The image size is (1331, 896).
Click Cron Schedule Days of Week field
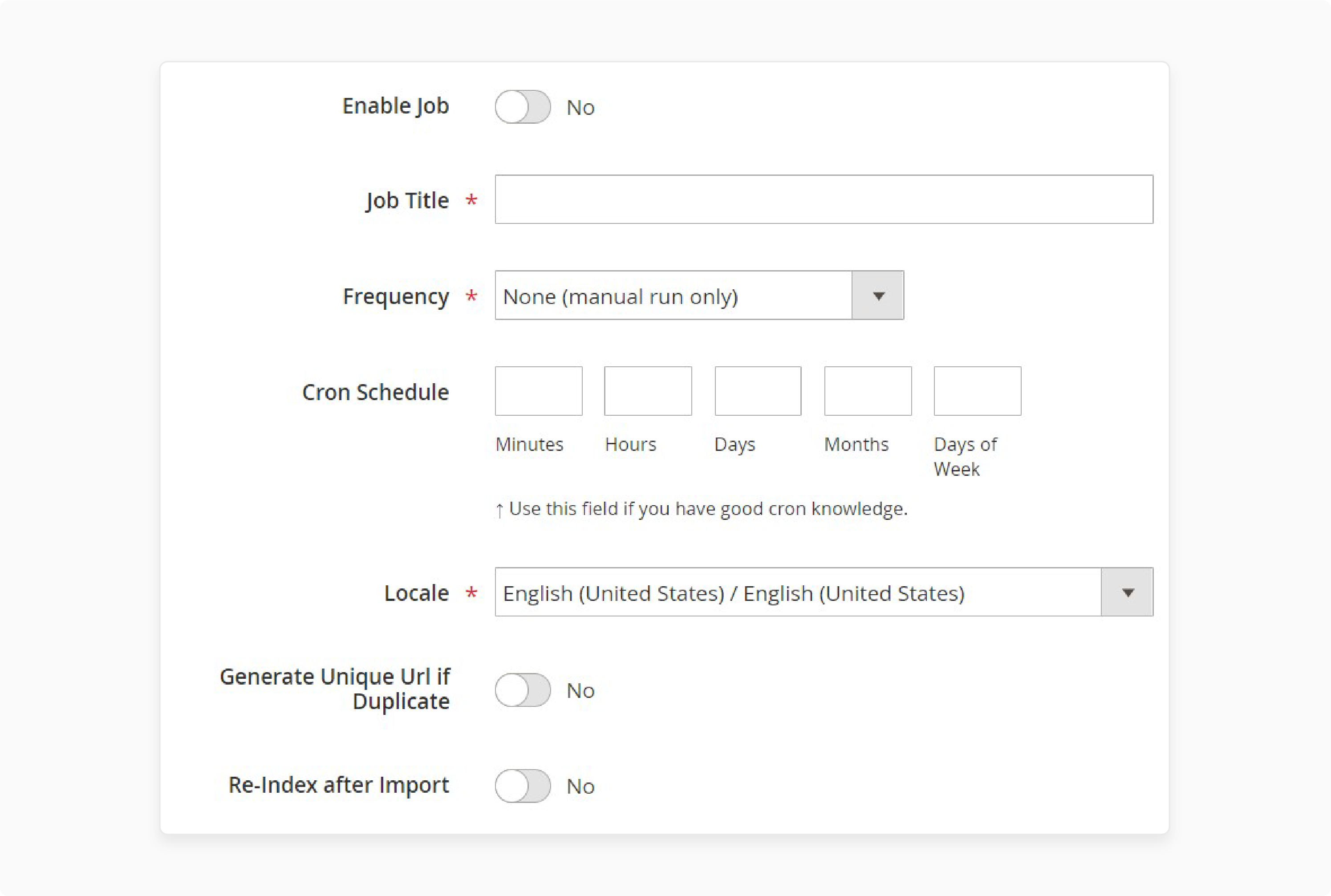977,390
